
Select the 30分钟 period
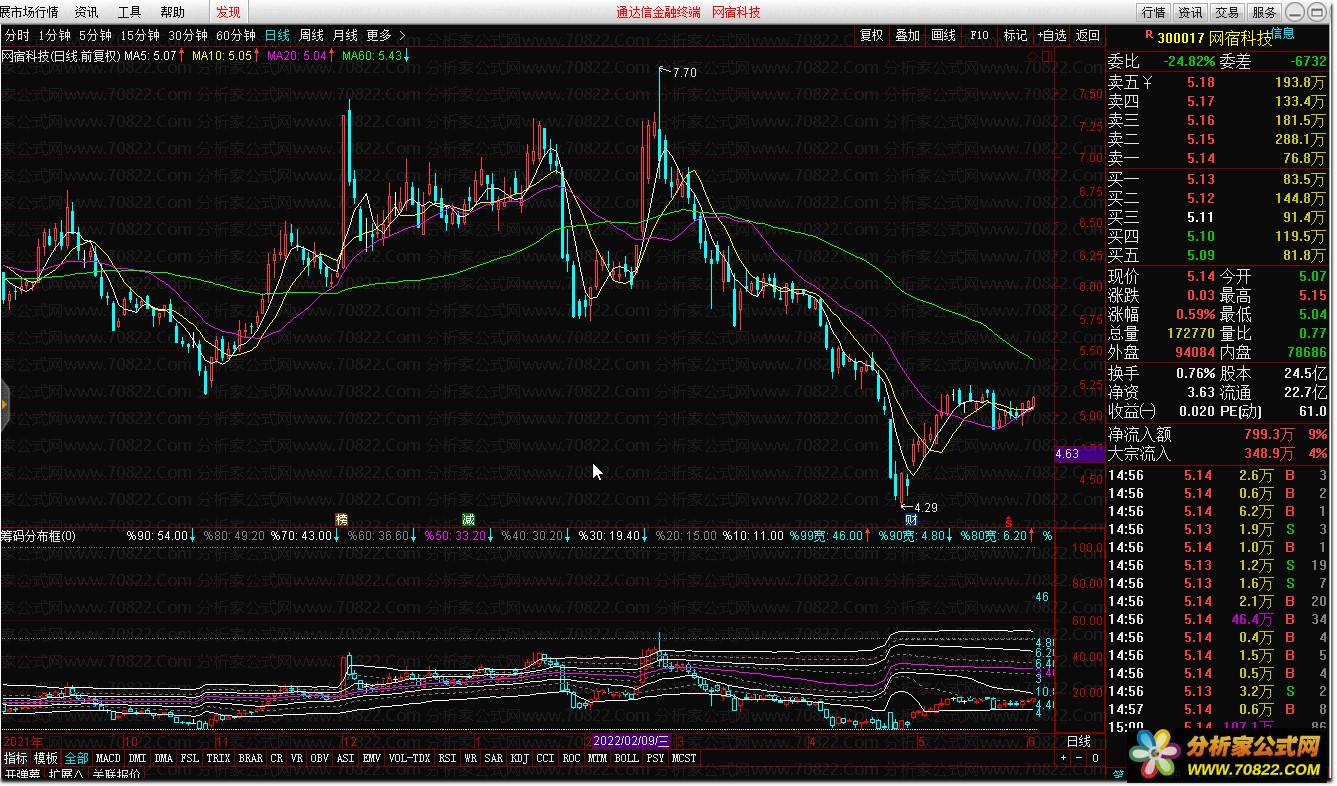[188, 35]
